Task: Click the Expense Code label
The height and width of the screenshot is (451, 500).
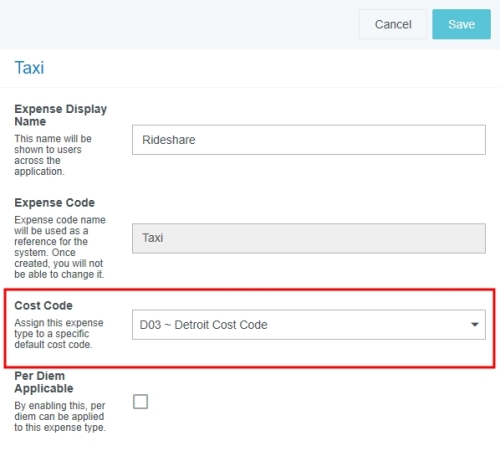Action: click(x=55, y=203)
